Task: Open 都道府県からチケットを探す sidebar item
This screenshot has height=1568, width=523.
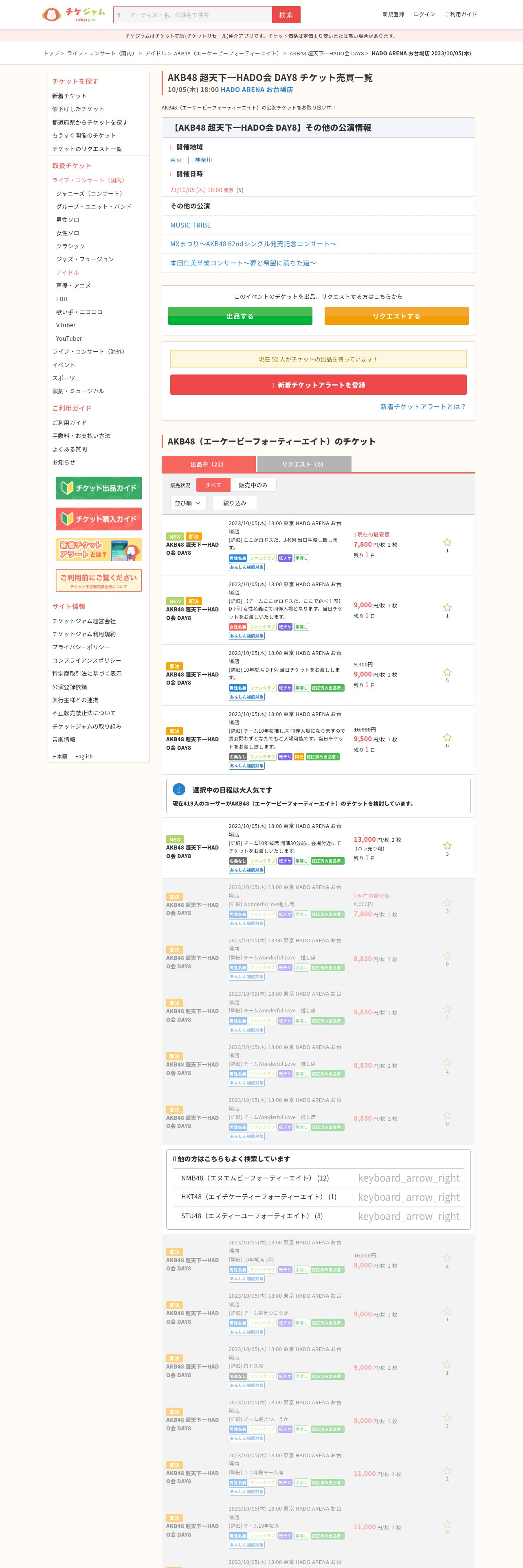Action: (x=90, y=123)
